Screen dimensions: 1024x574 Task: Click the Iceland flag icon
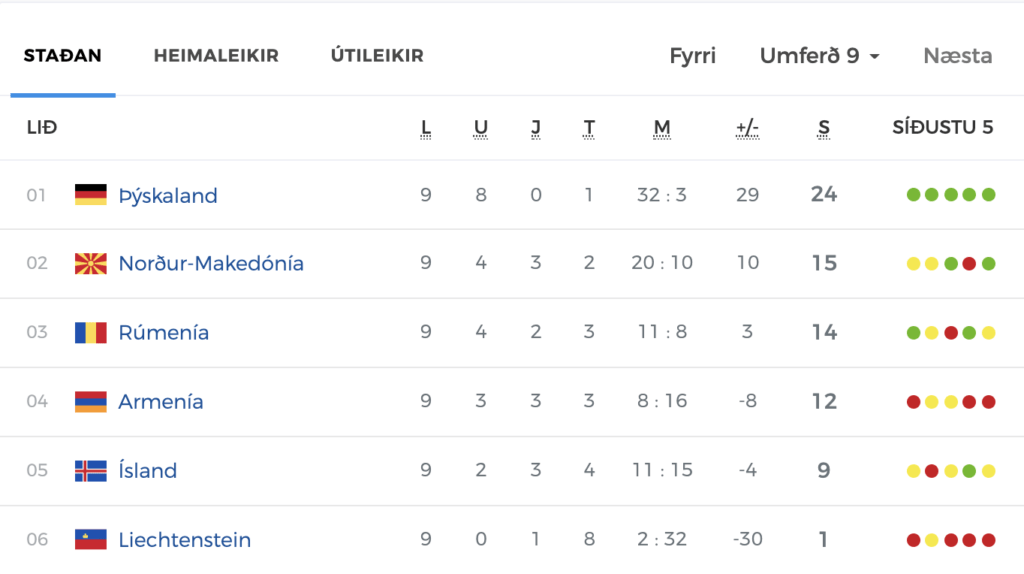point(91,471)
